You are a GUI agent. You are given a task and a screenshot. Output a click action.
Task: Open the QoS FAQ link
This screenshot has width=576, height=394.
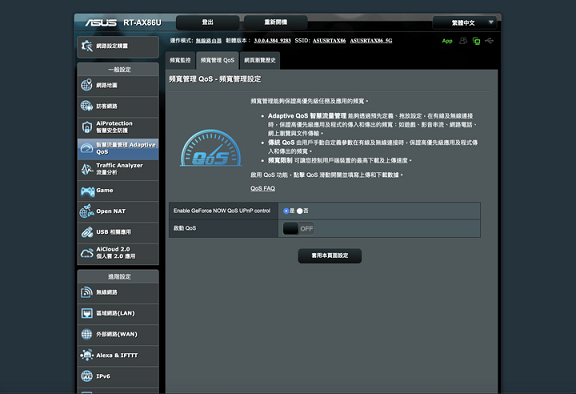click(263, 188)
